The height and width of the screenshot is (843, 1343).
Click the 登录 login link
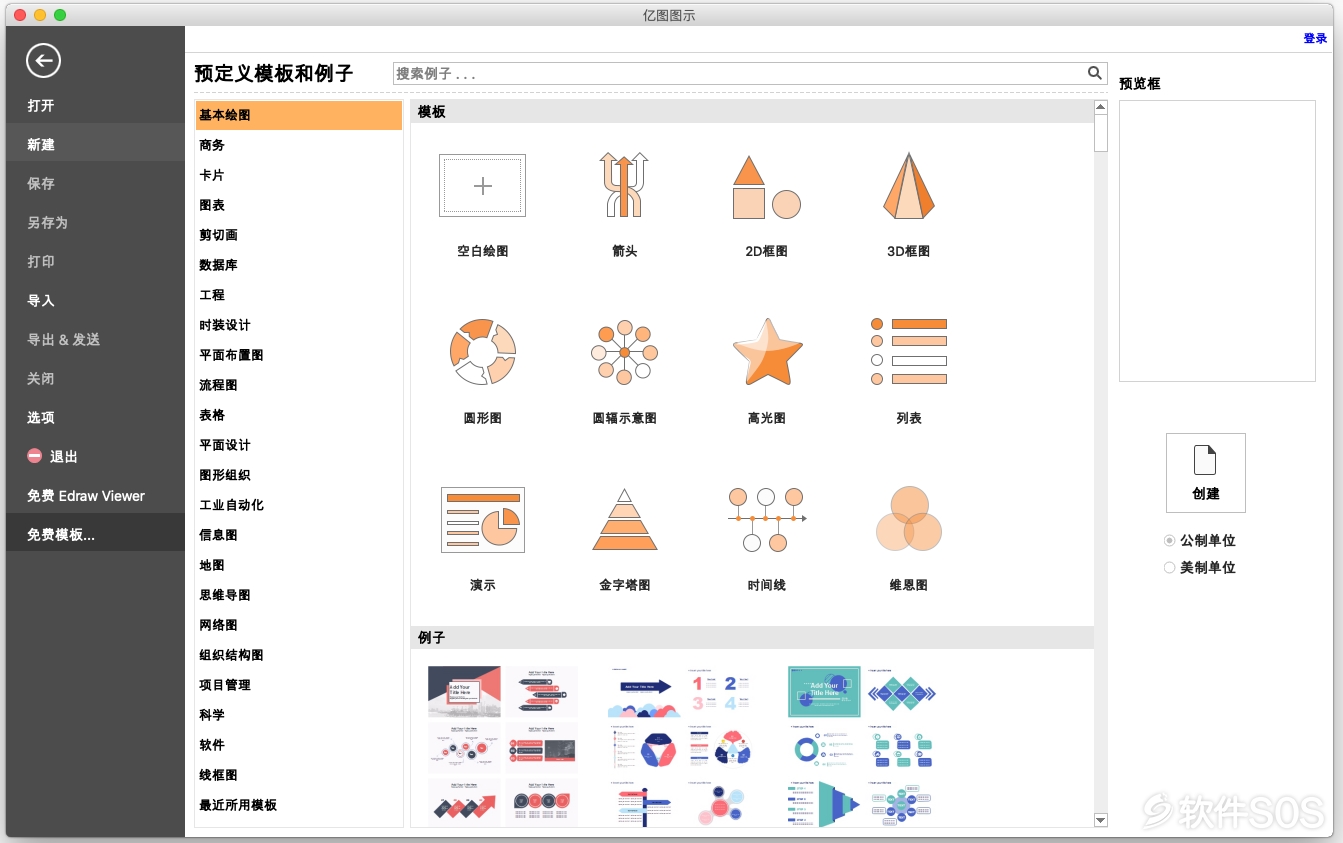tap(1315, 38)
